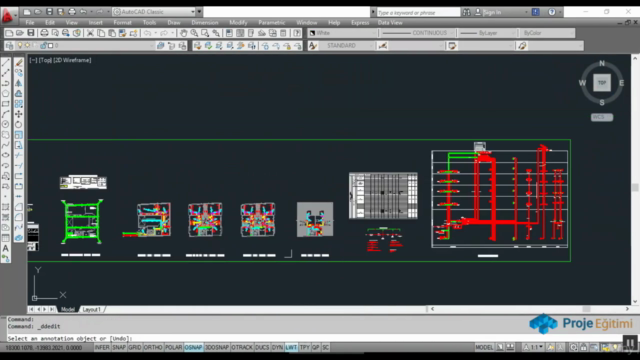The width and height of the screenshot is (640, 360).
Task: Toggle GRID display in status bar
Action: point(135,347)
